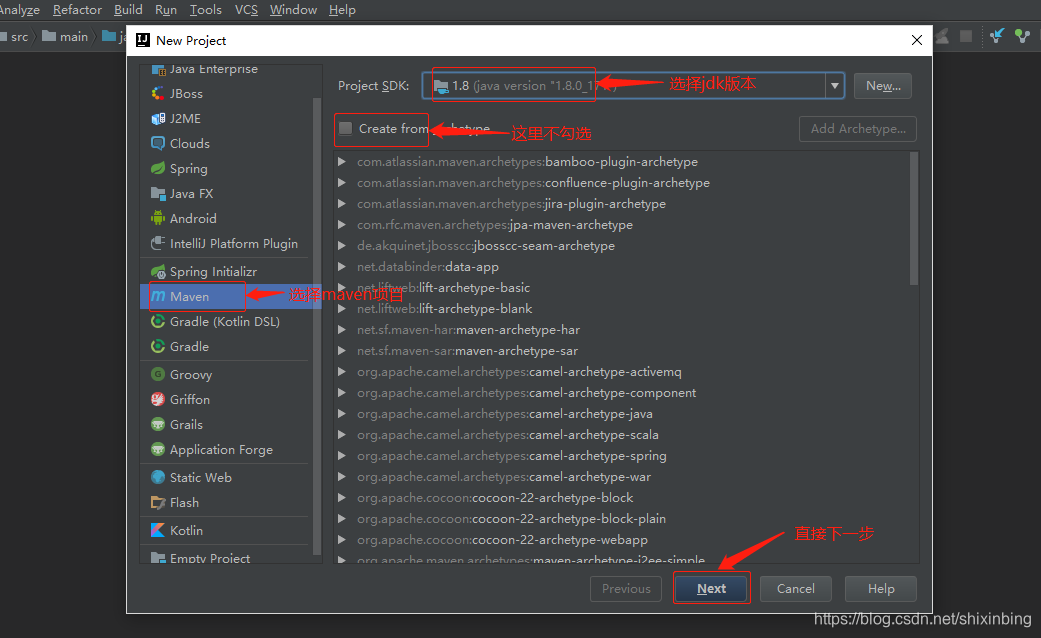Select the Spring Initializr icon
The width and height of the screenshot is (1041, 638).
point(158,272)
